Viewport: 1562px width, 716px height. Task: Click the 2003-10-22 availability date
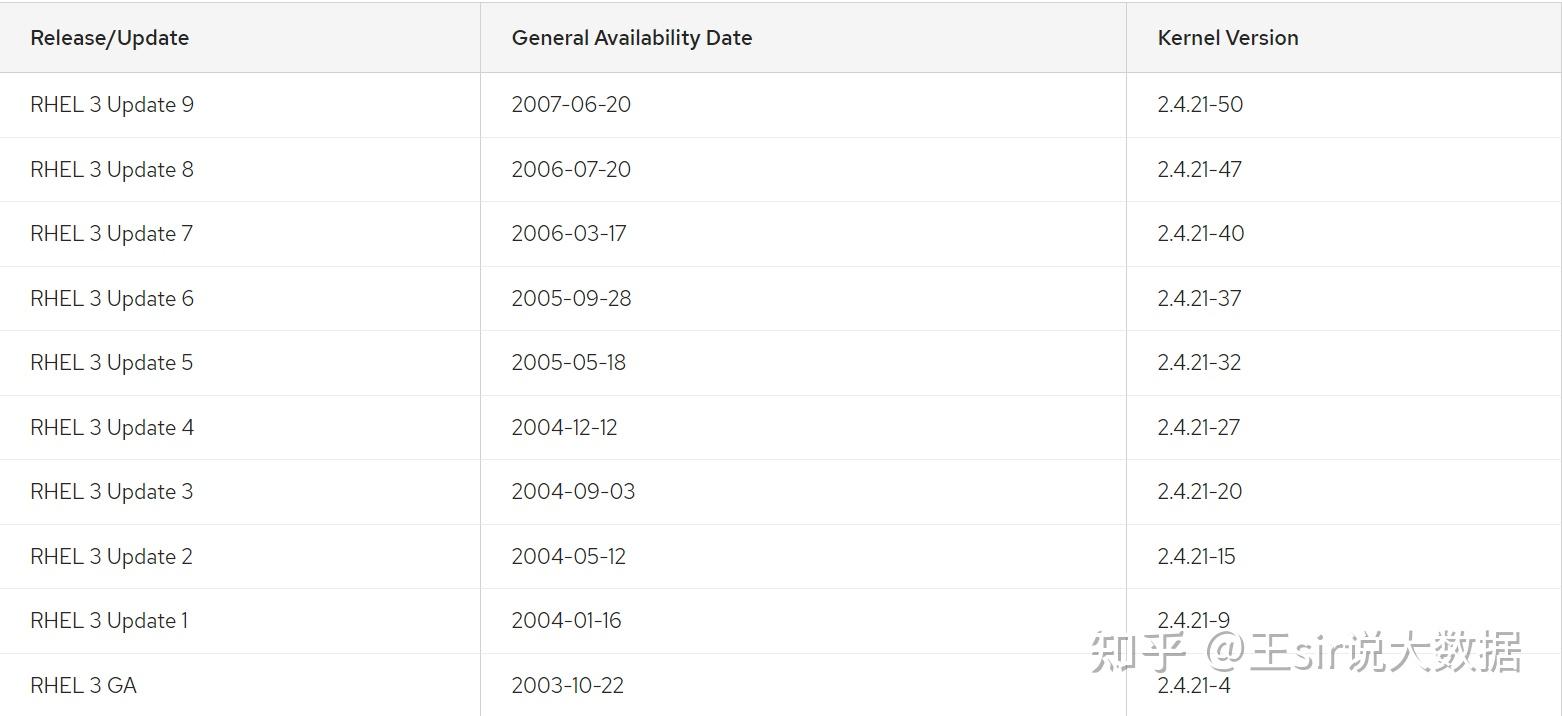click(x=567, y=686)
